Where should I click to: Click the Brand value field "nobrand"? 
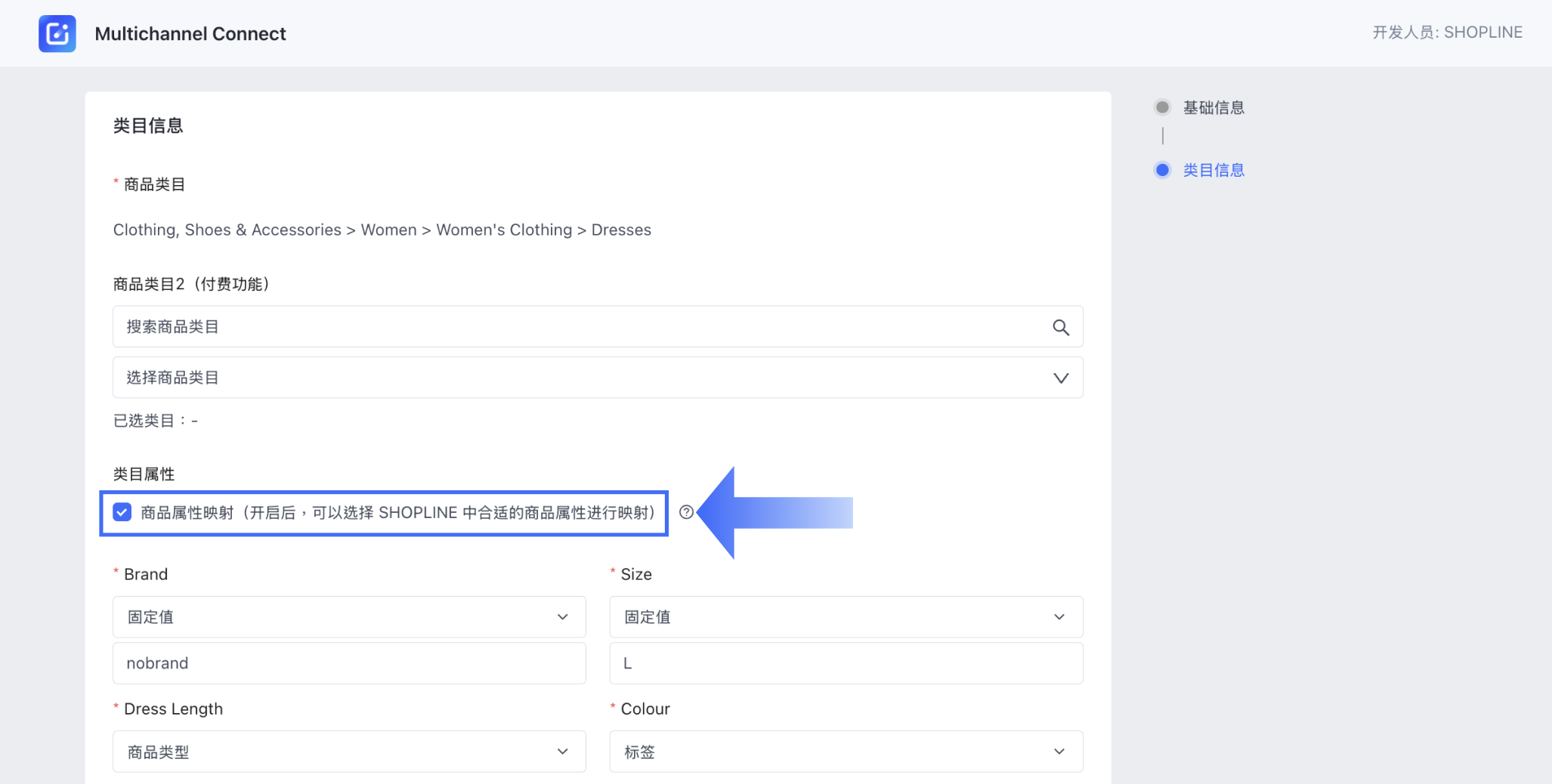coord(349,663)
